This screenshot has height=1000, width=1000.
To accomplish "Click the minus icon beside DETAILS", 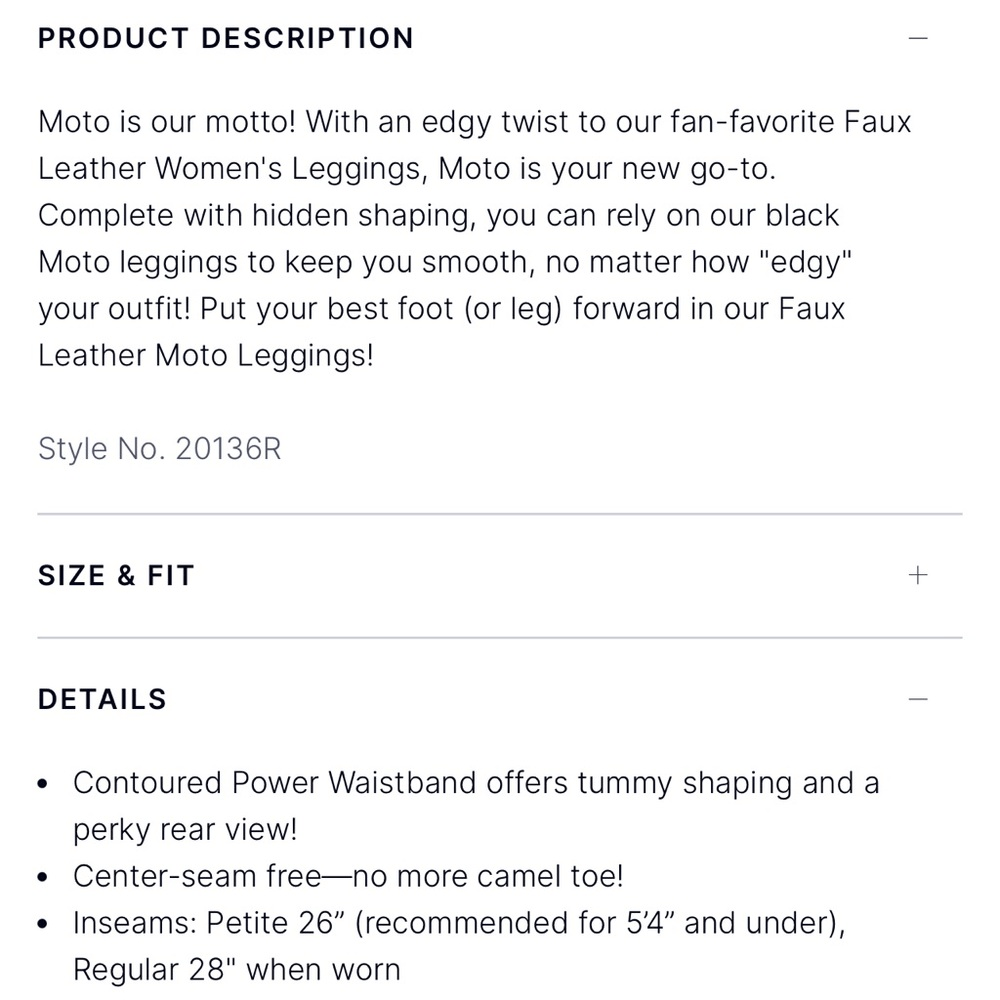I will pyautogui.click(x=916, y=699).
